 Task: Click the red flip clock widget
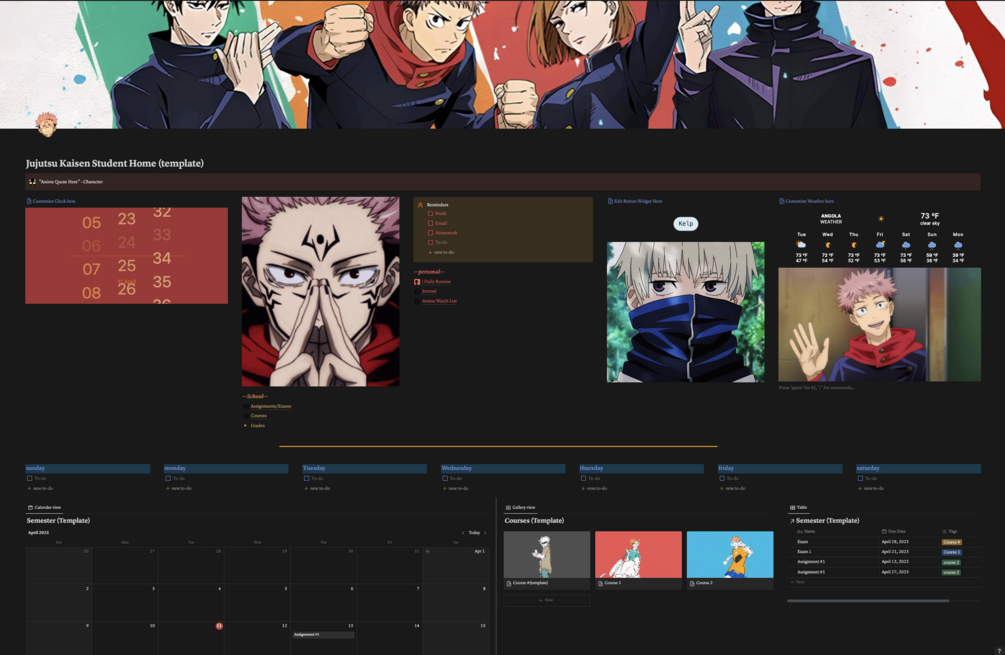[126, 256]
